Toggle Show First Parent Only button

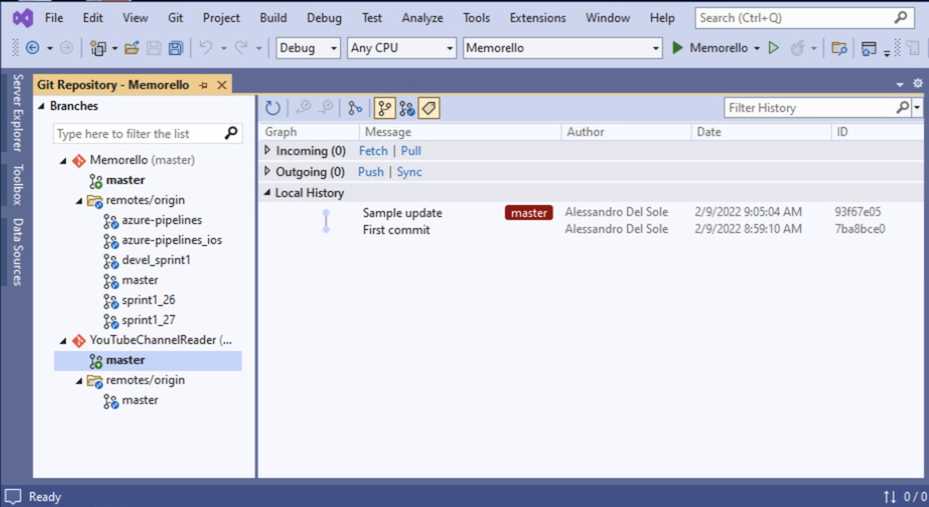[384, 108]
